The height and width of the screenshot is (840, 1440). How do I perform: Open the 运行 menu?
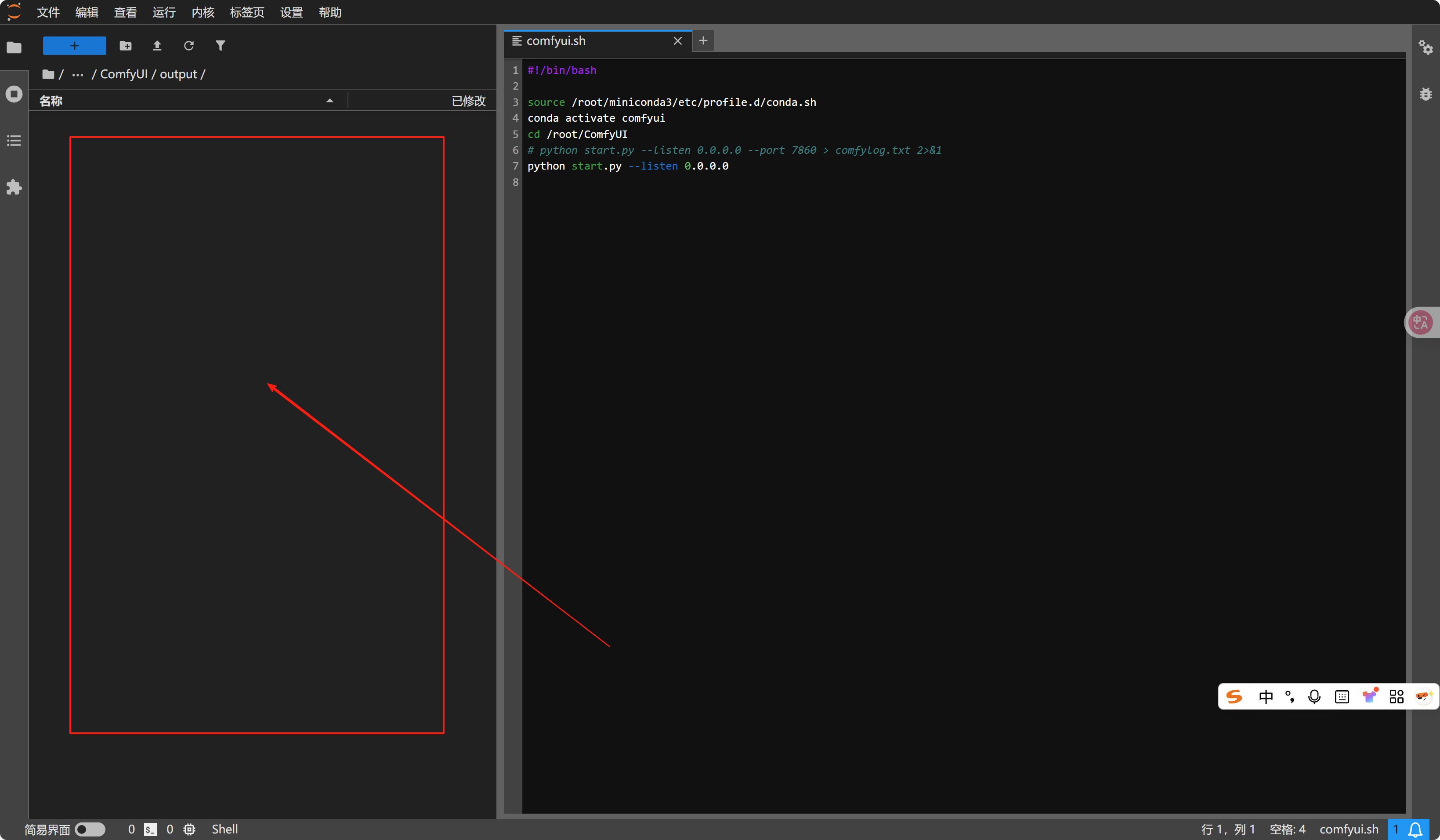164,12
